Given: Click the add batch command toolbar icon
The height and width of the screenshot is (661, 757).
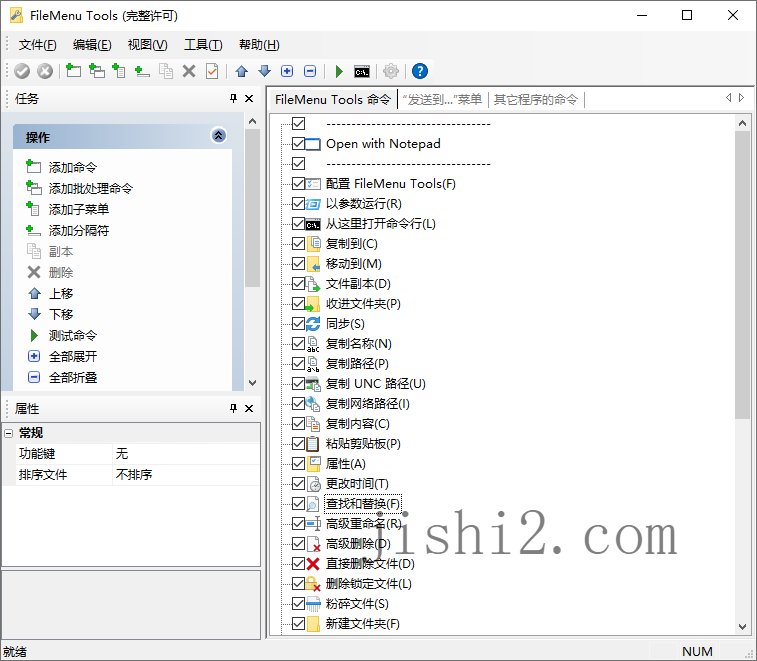Looking at the screenshot, I should coord(97,71).
